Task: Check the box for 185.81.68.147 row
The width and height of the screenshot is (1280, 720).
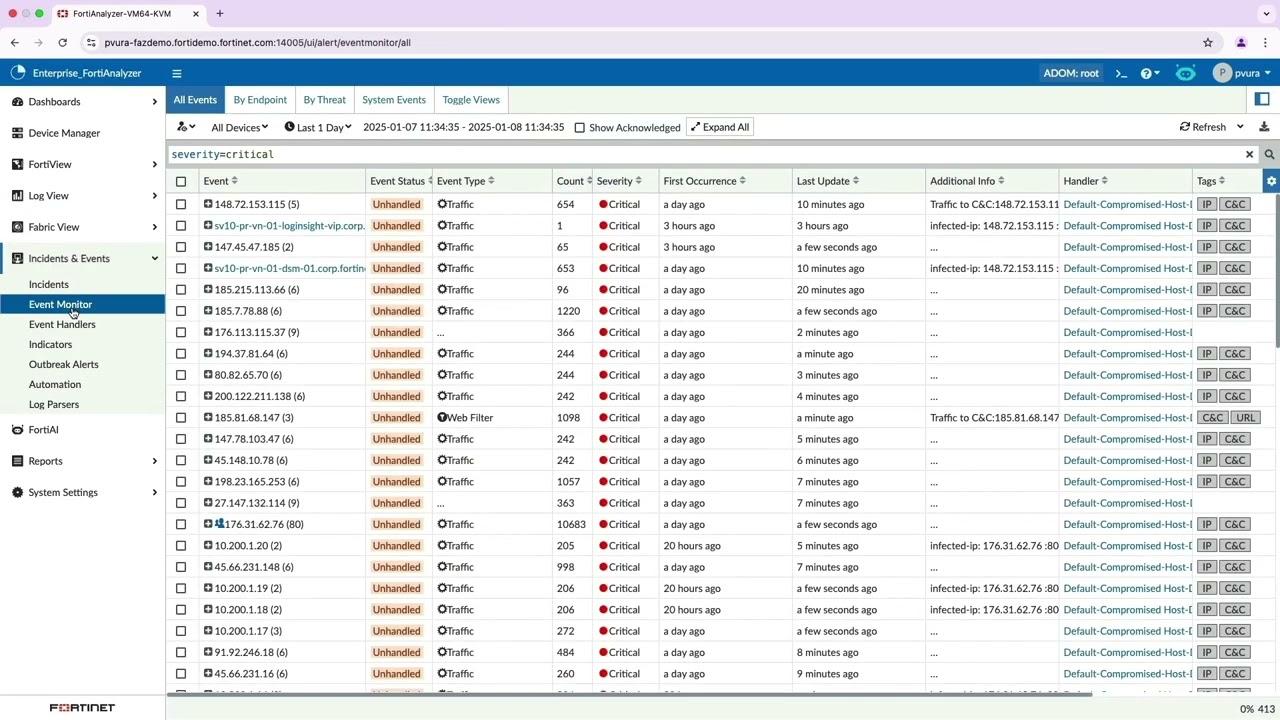Action: pyautogui.click(x=181, y=418)
